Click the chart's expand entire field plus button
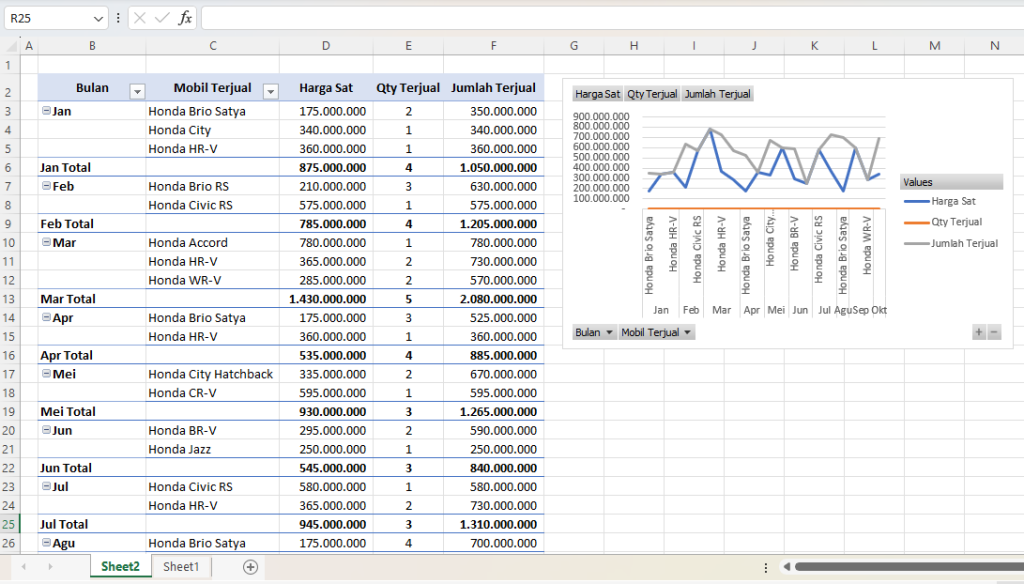Viewport: 1024px width, 584px height. pos(979,332)
